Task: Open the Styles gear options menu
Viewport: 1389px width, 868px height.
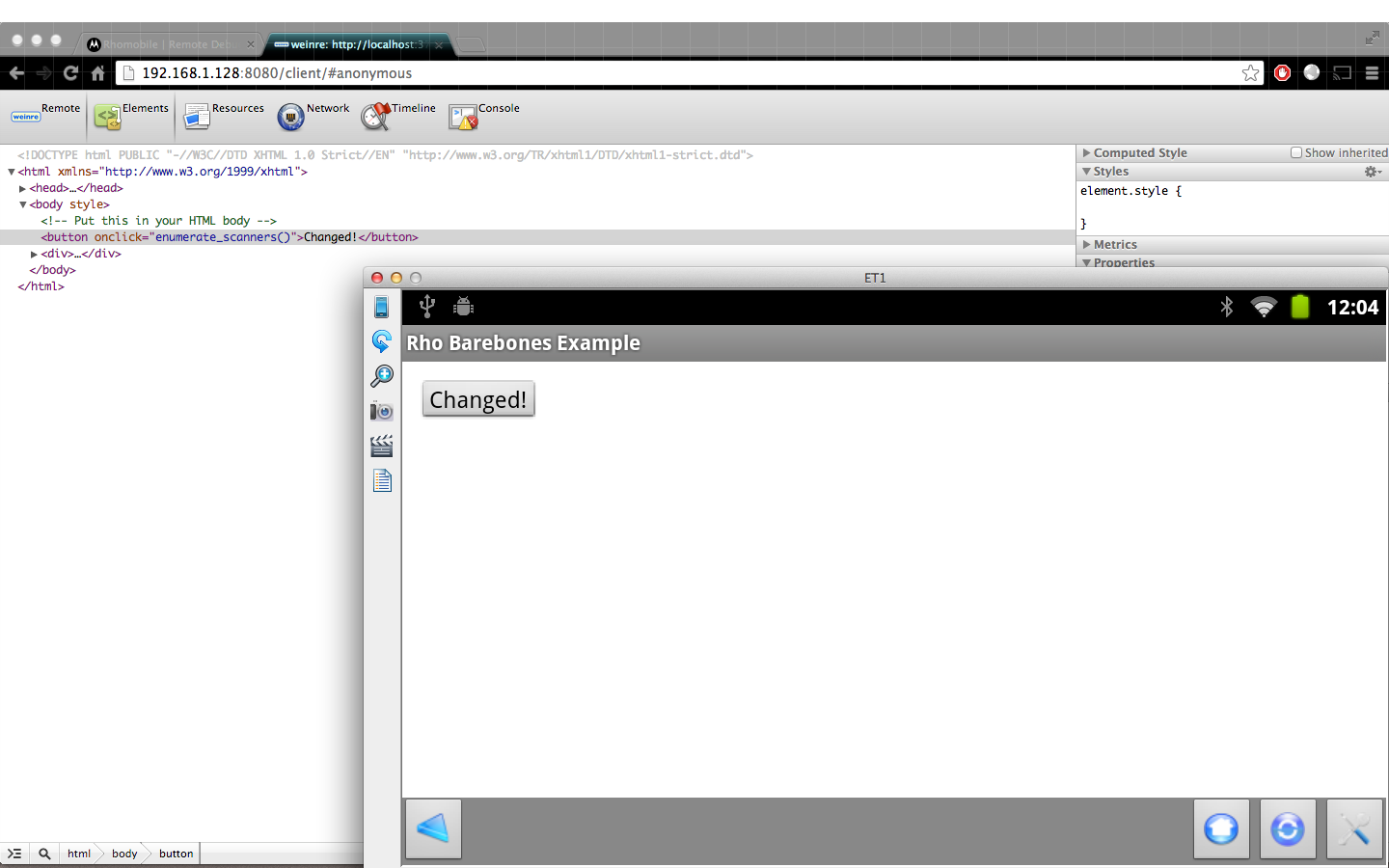Action: point(1372,172)
